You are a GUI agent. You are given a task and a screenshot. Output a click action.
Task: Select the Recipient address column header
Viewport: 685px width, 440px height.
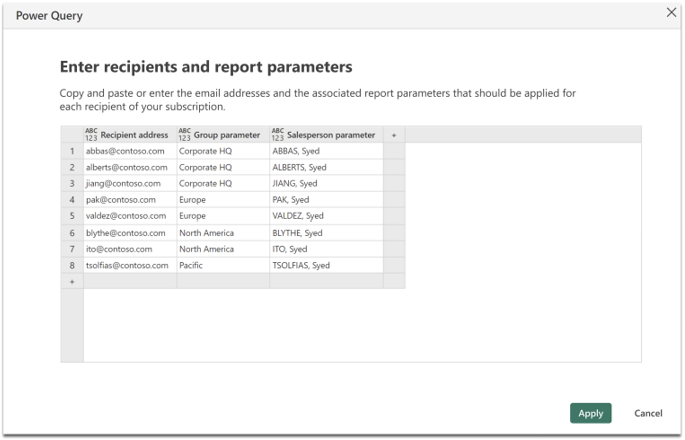click(130, 135)
